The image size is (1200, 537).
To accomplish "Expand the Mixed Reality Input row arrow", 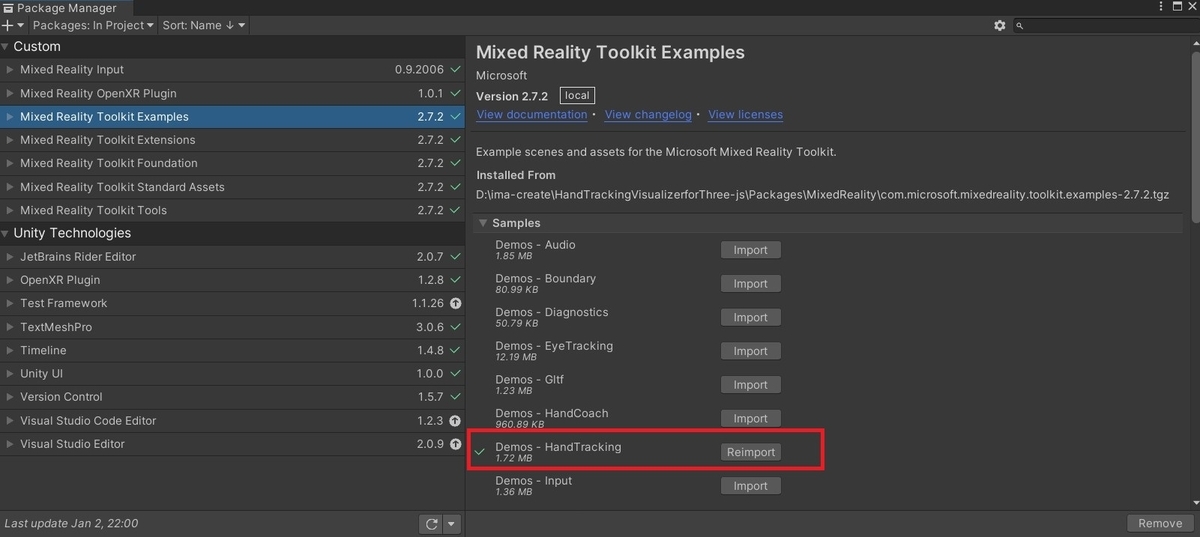I will (10, 70).
